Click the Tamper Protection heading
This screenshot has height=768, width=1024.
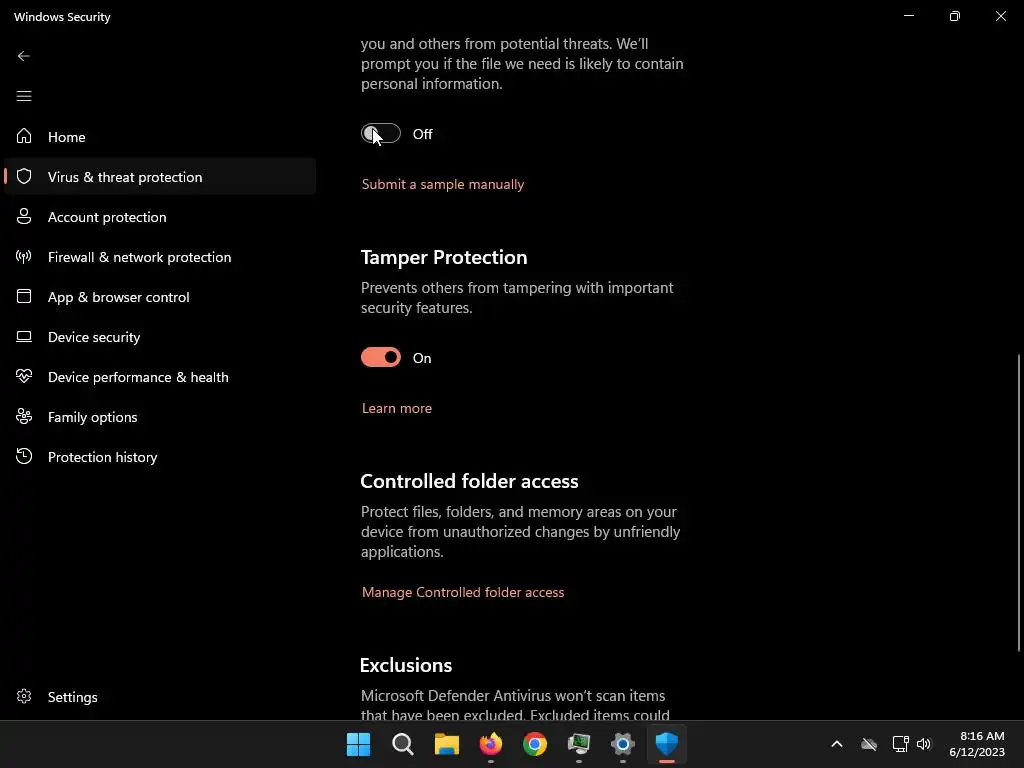point(444,257)
